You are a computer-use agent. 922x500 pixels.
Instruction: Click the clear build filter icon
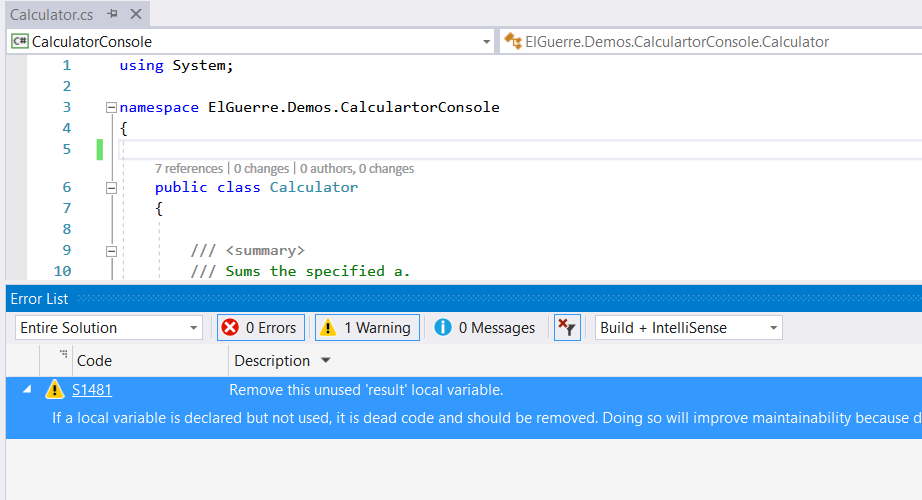tap(566, 328)
